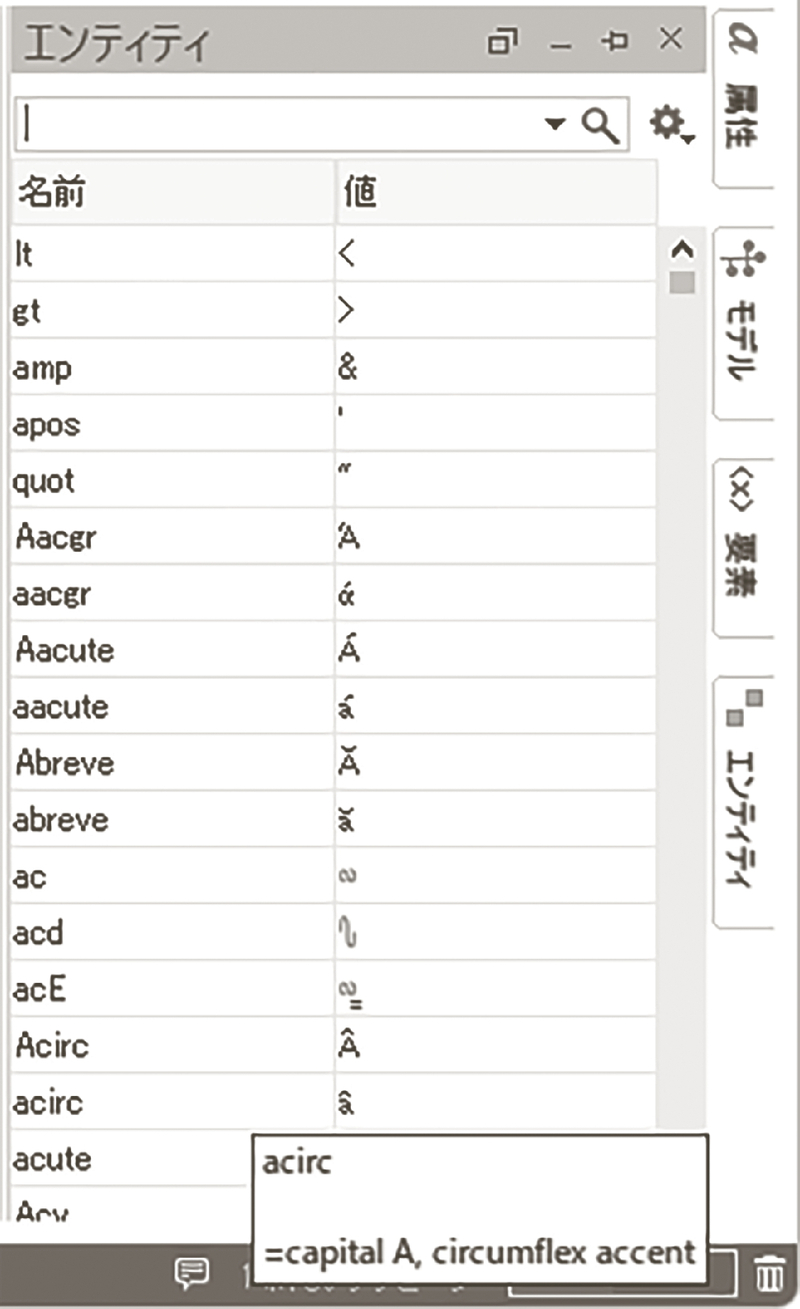Open the gear settings menu
The width and height of the screenshot is (800, 1309).
668,124
